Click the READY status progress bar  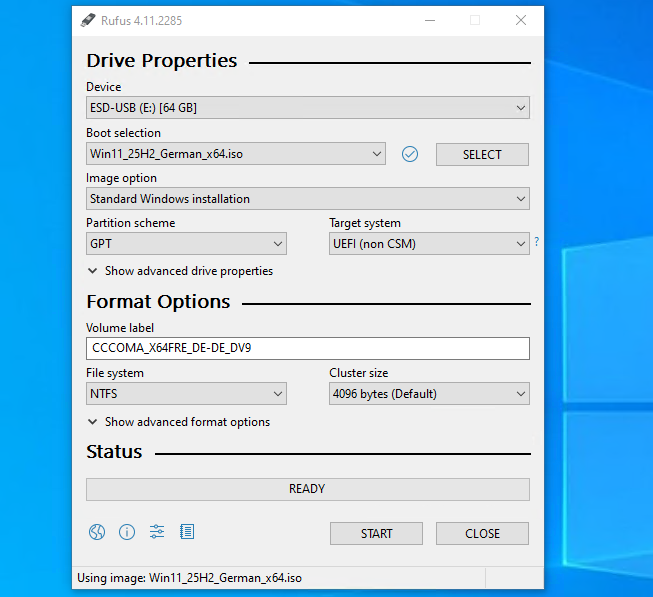click(x=308, y=489)
